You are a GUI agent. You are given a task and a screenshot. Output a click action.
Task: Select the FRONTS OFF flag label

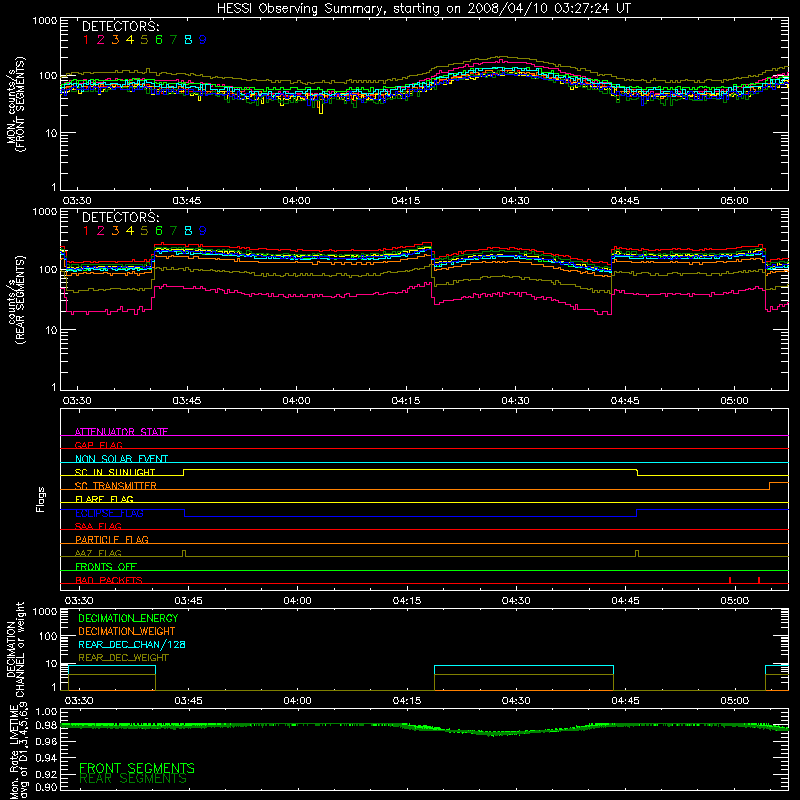pos(106,566)
